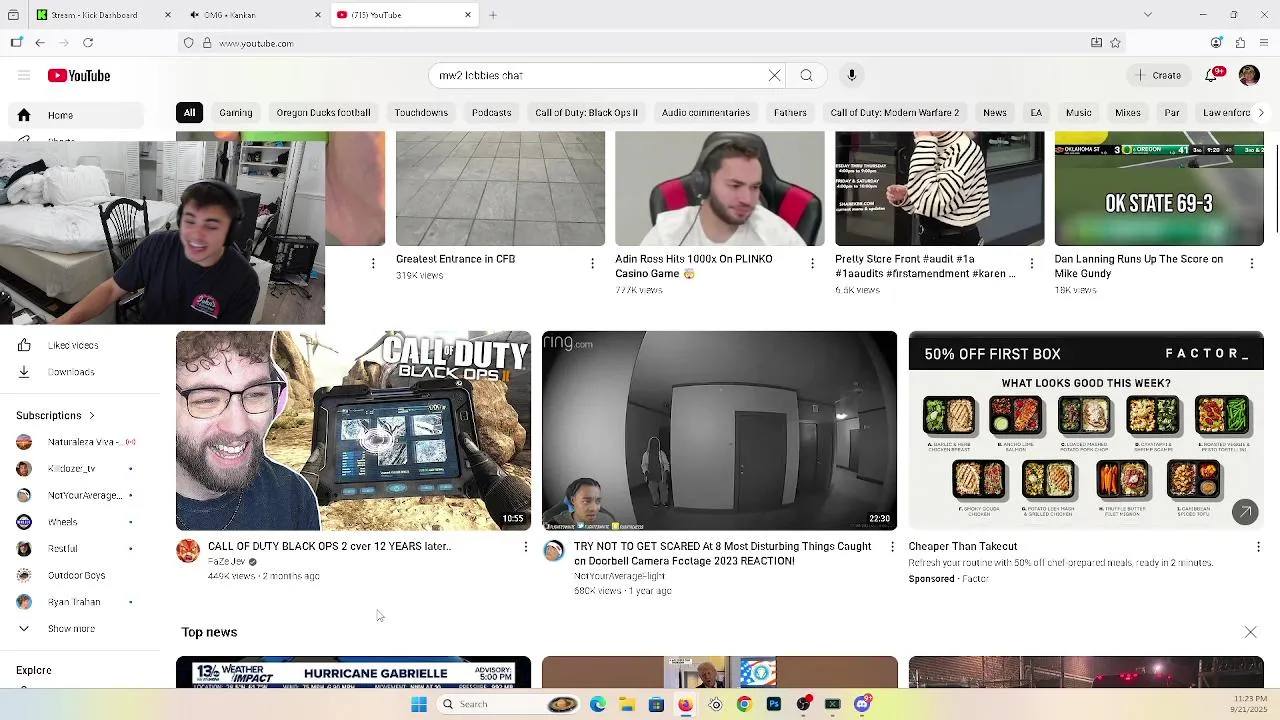Open Discord from the Windows taskbar
This screenshot has height=720, width=1280.
863,704
